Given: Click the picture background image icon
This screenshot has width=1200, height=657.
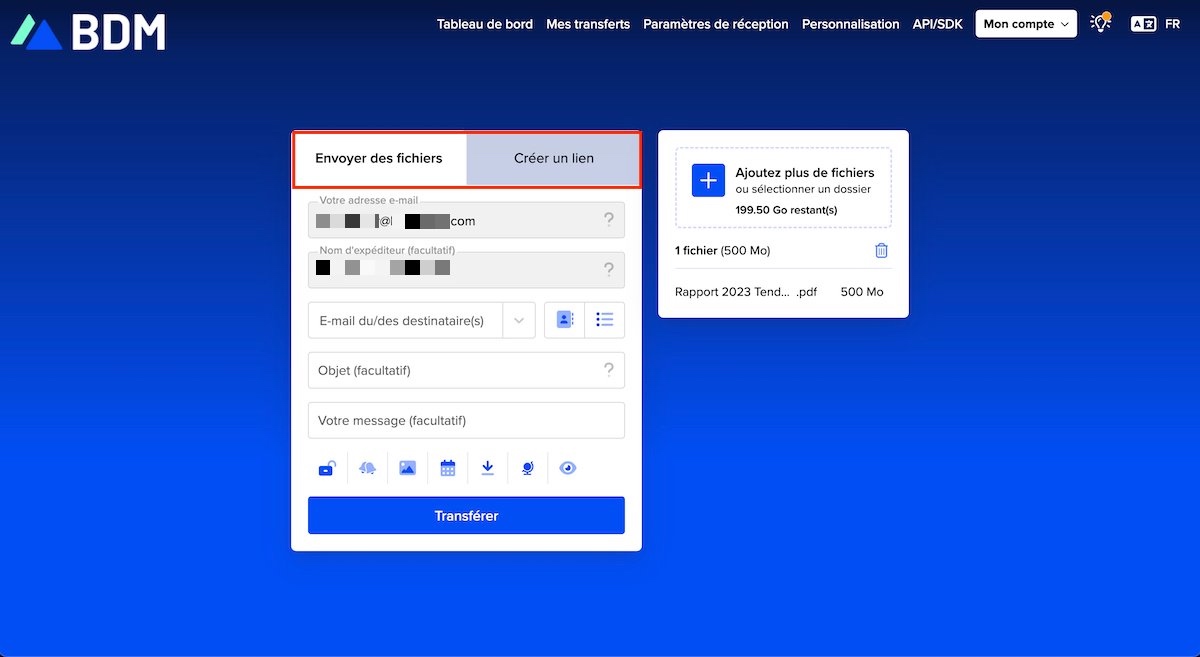Looking at the screenshot, I should point(407,468).
